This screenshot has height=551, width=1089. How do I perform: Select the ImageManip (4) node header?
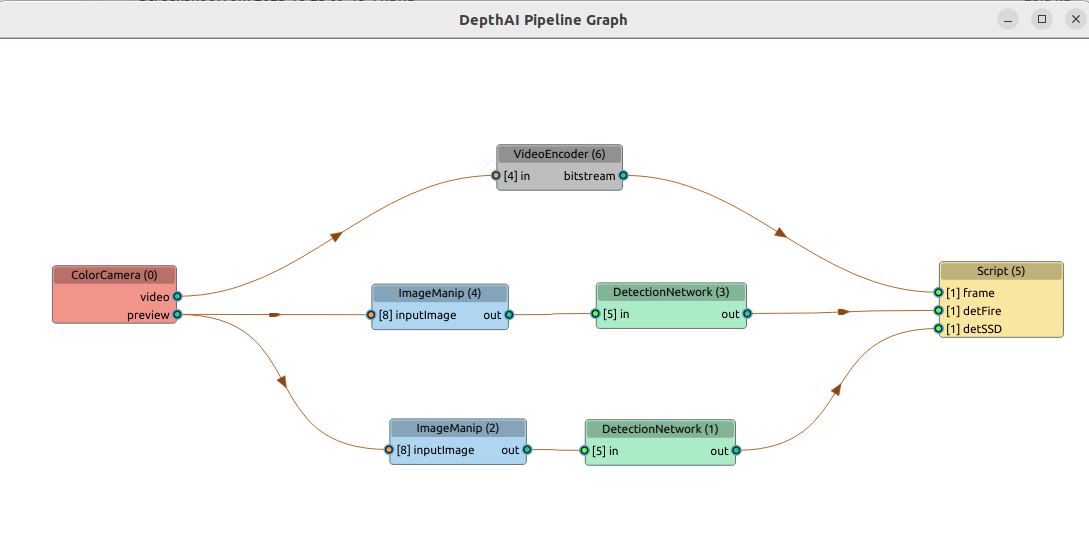[440, 293]
